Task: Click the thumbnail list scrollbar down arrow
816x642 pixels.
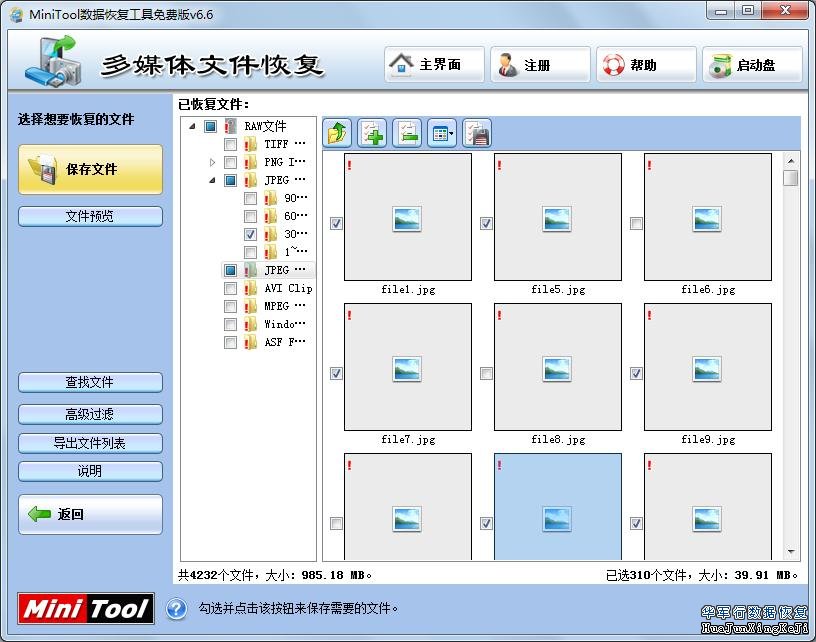Action: click(790, 552)
